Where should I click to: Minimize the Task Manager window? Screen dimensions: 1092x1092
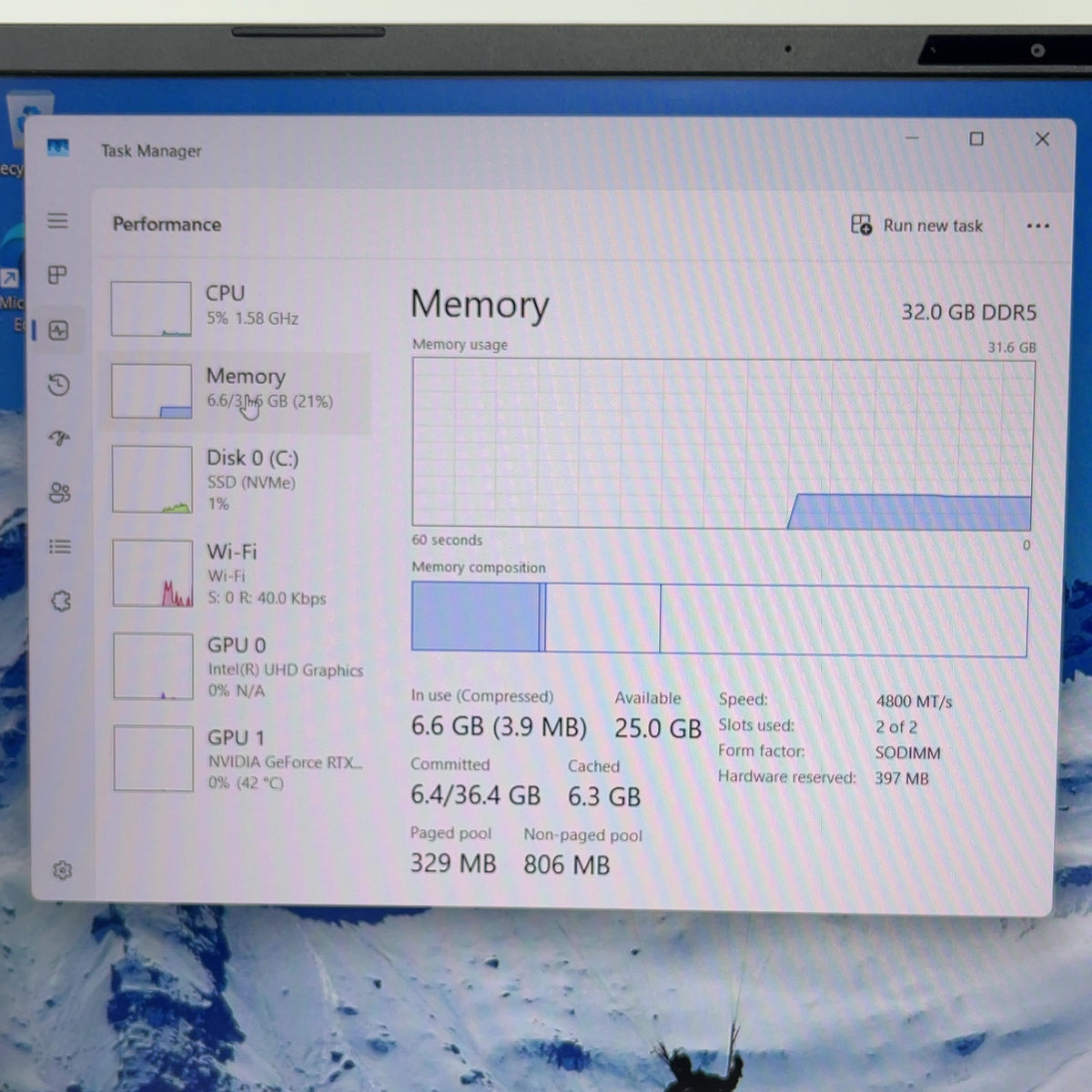pyautogui.click(x=912, y=138)
